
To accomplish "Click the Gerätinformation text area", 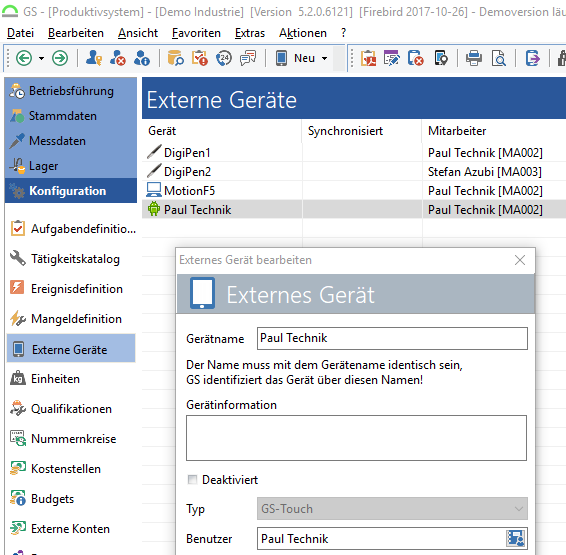I will 356,438.
